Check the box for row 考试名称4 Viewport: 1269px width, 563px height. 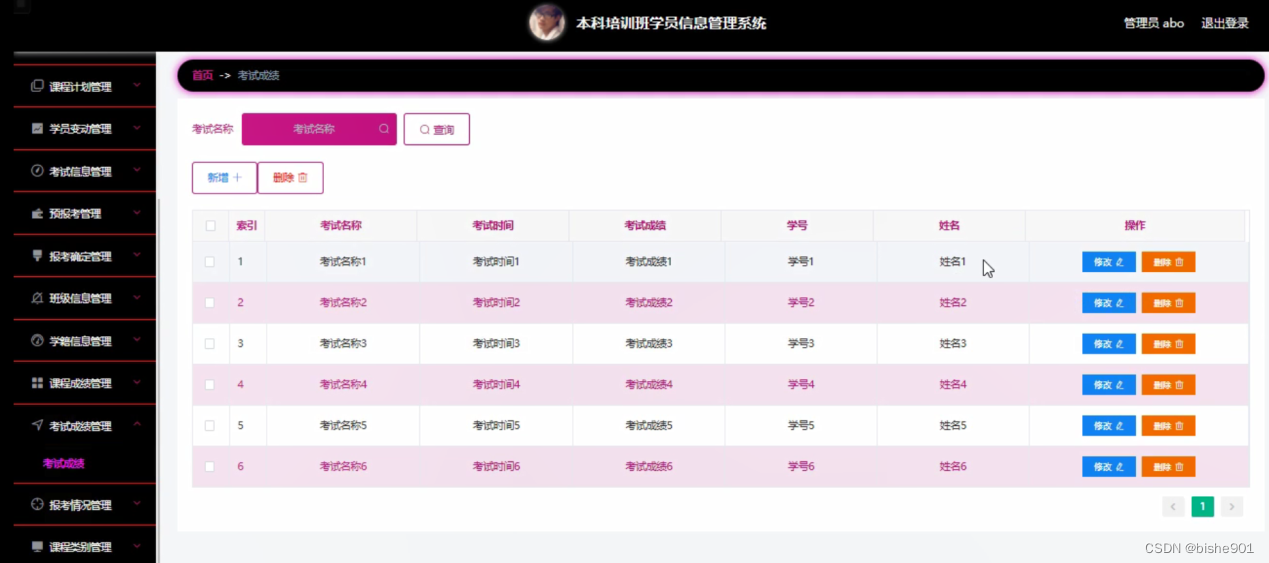pyautogui.click(x=210, y=384)
